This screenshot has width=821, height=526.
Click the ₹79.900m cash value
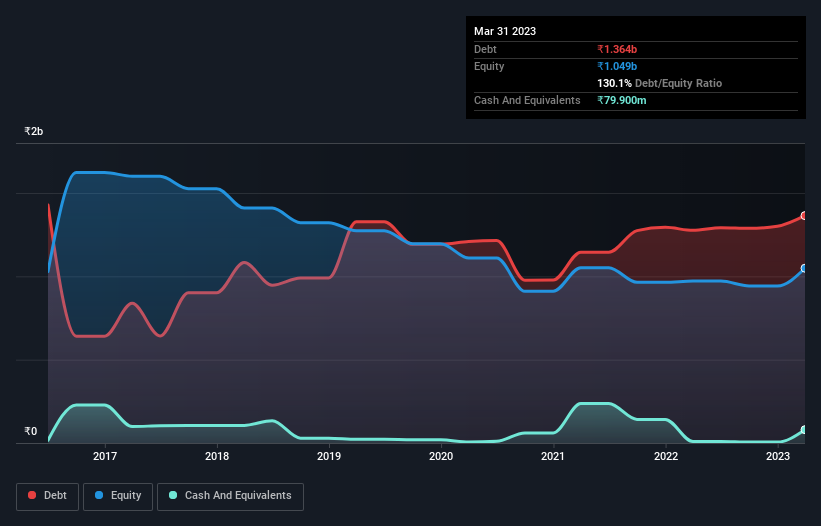tap(622, 100)
